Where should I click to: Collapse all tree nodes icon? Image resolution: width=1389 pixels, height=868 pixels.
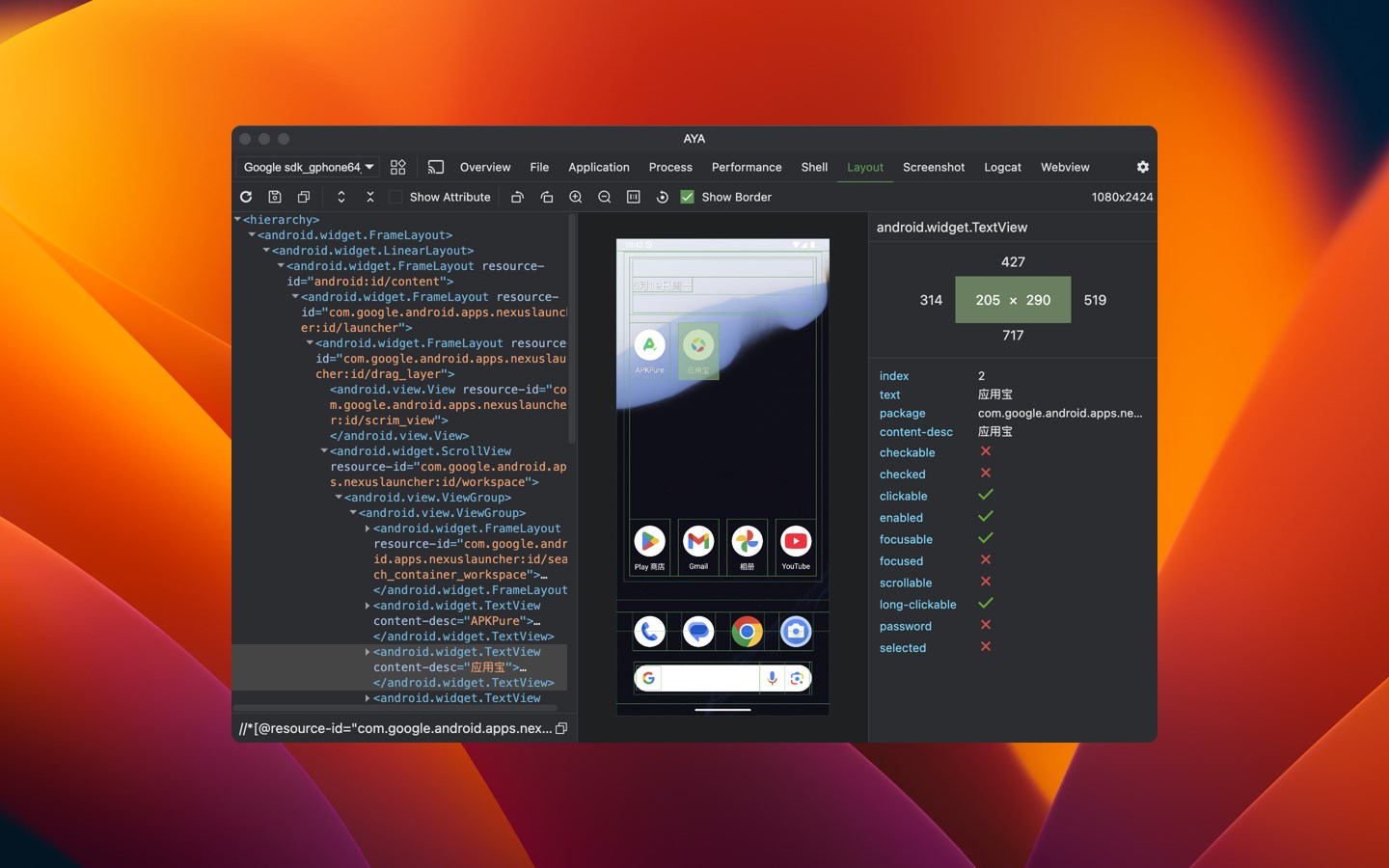(x=370, y=197)
